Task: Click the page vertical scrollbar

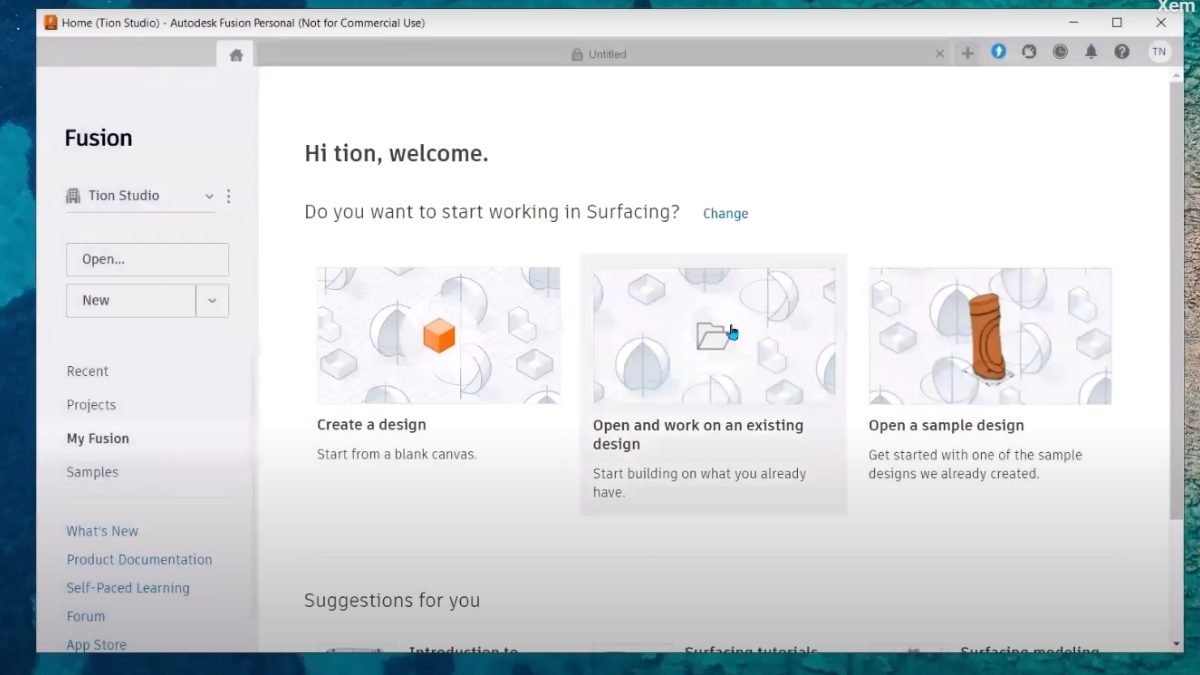Action: pos(1176,300)
